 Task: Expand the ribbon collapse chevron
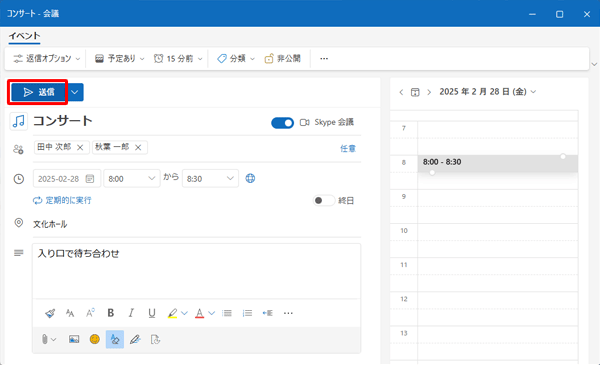(594, 64)
